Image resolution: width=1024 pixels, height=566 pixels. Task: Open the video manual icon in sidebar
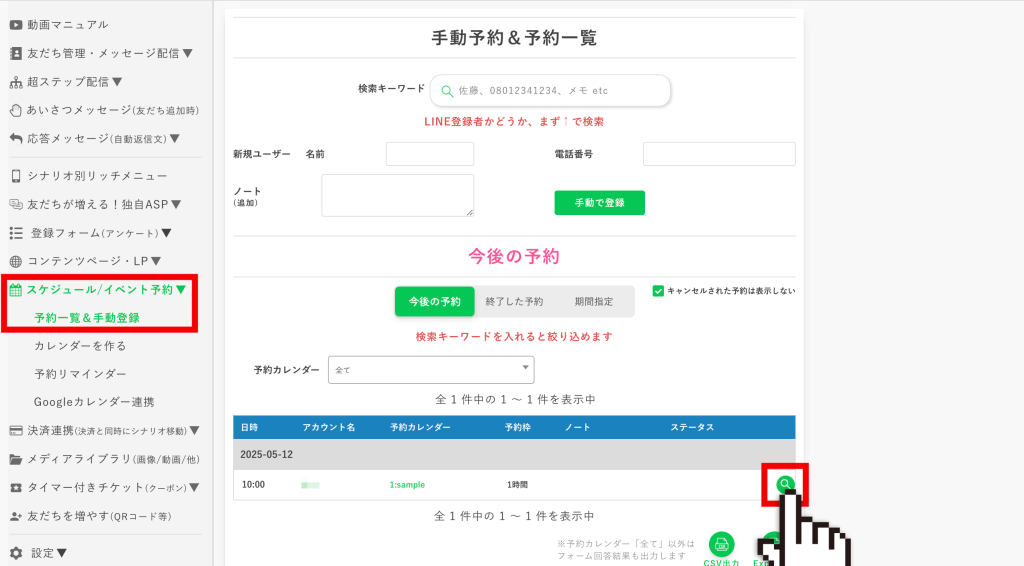[16, 25]
